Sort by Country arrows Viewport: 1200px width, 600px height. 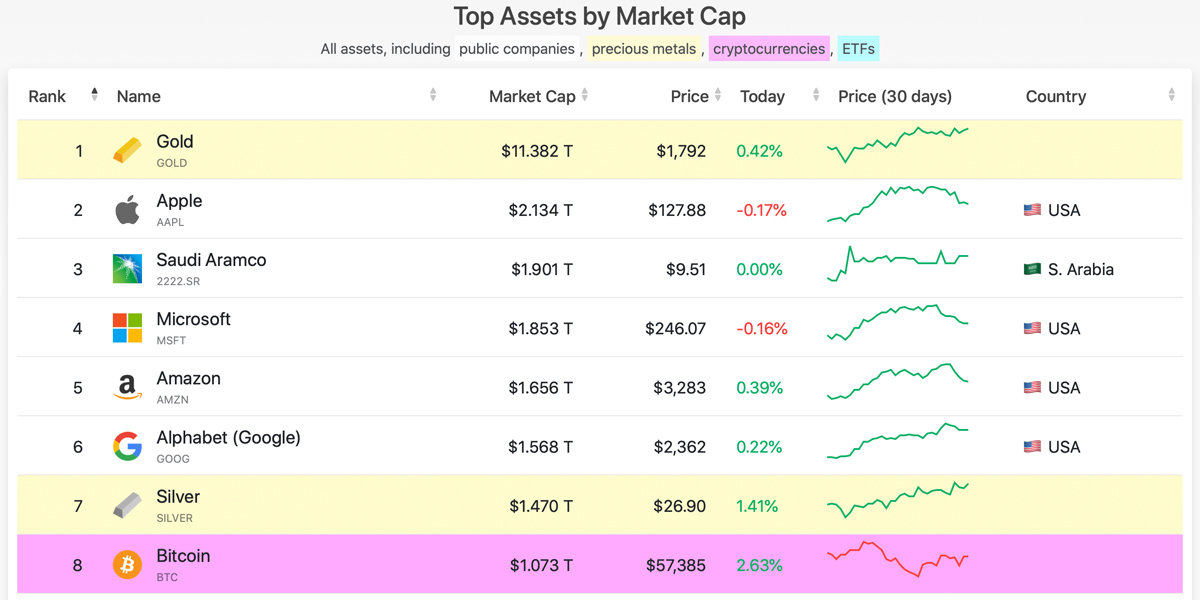click(x=1171, y=95)
